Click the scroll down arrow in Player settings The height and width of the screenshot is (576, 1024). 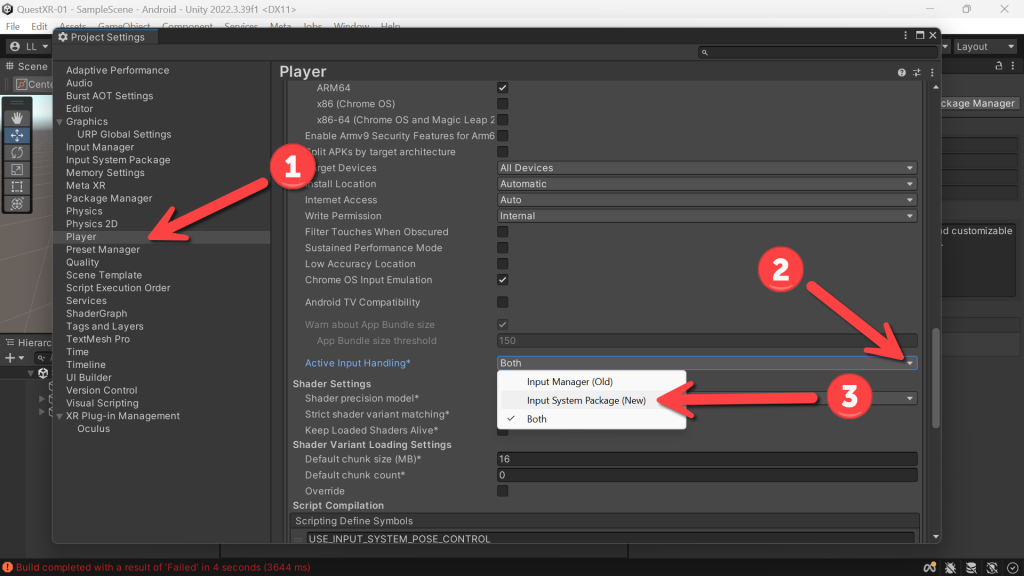936,537
